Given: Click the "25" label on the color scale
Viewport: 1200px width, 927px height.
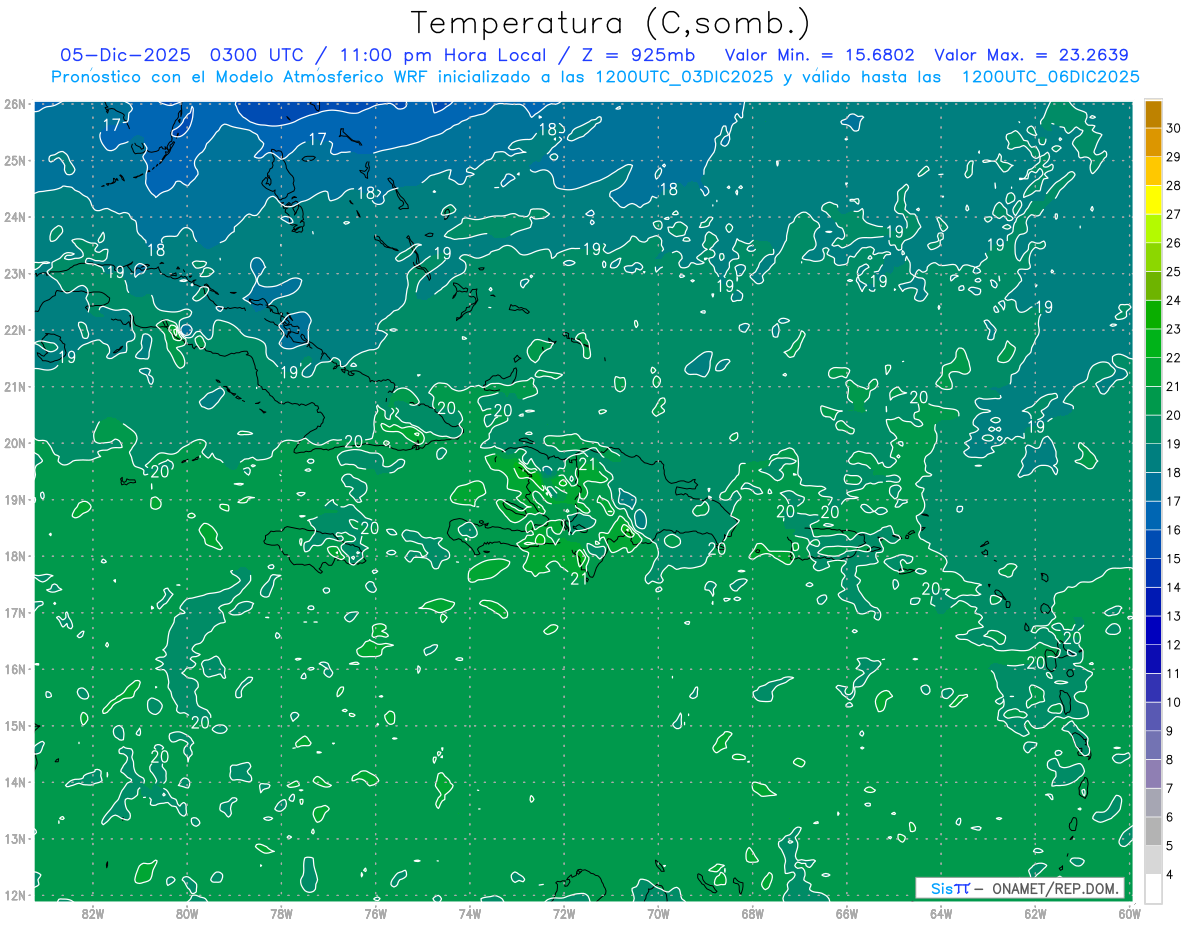Looking at the screenshot, I should 1174,272.
